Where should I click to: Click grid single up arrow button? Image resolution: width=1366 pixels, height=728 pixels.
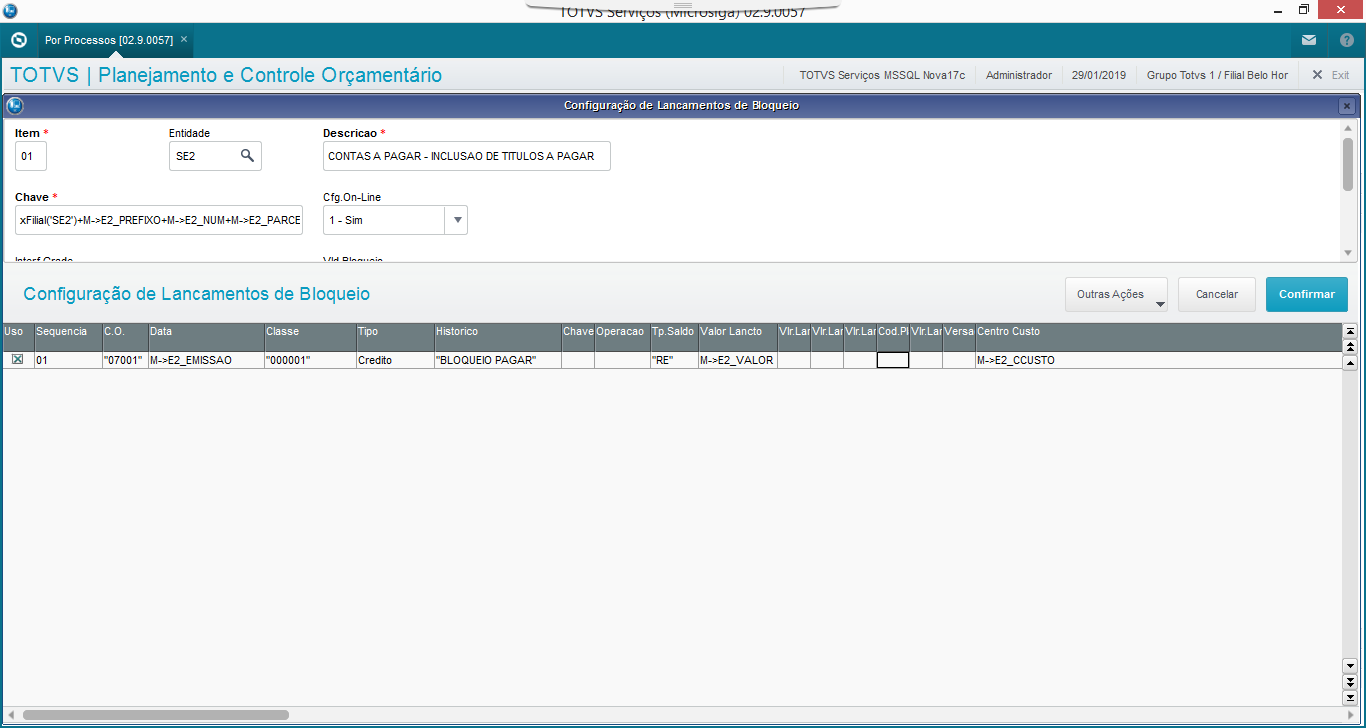tap(1350, 362)
